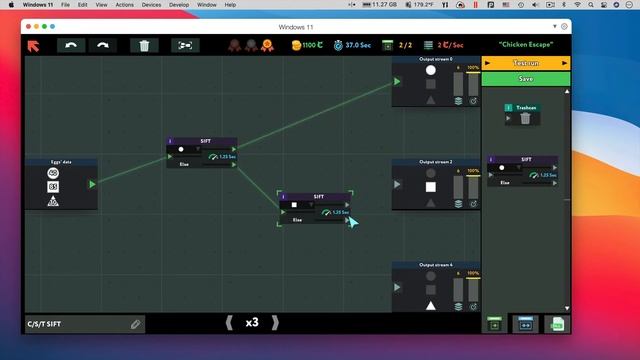
Task: Undo the last action
Action: [x=71, y=45]
